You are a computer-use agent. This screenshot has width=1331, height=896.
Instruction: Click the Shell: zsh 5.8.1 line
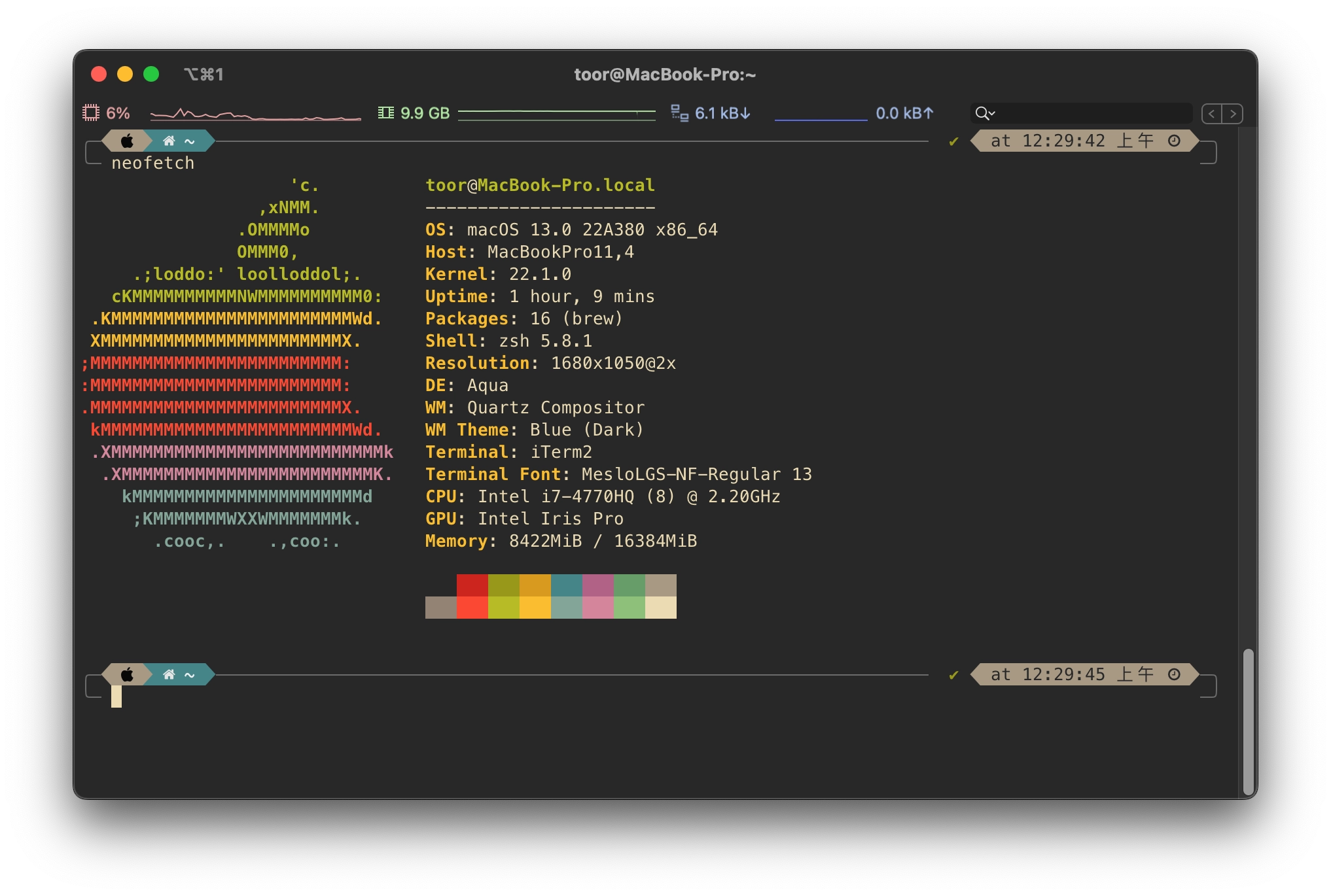point(508,341)
